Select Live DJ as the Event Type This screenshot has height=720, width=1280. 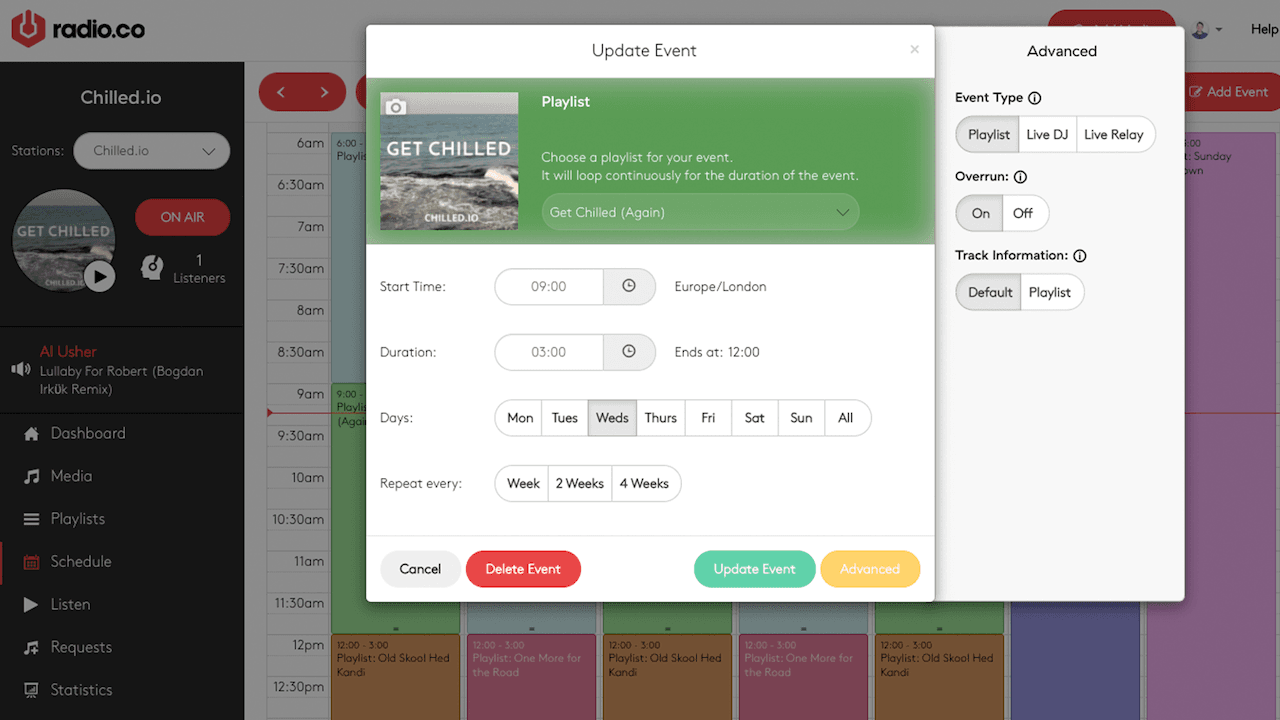coord(1046,134)
